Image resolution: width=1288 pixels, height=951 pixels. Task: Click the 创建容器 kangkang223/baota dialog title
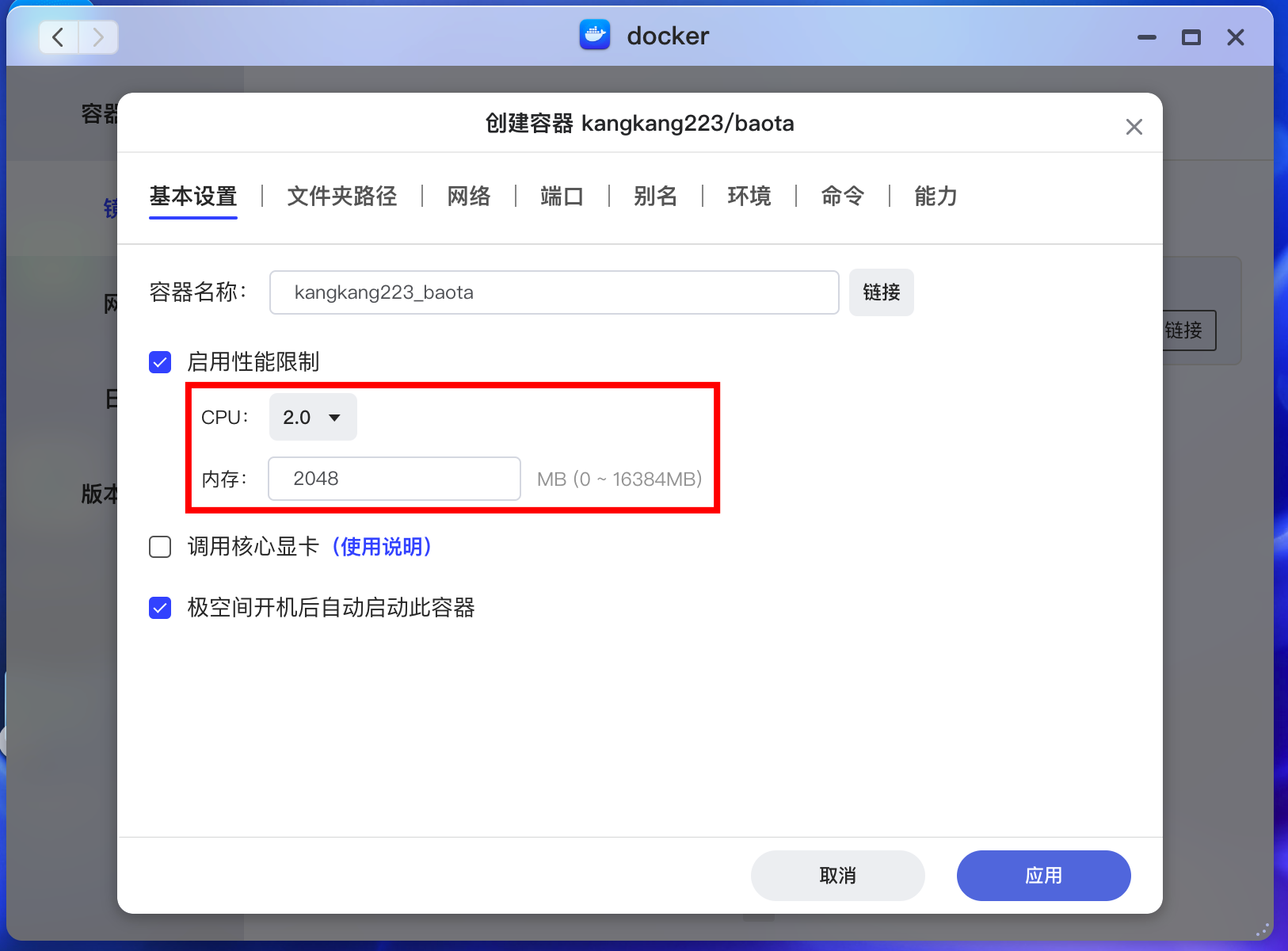640,124
